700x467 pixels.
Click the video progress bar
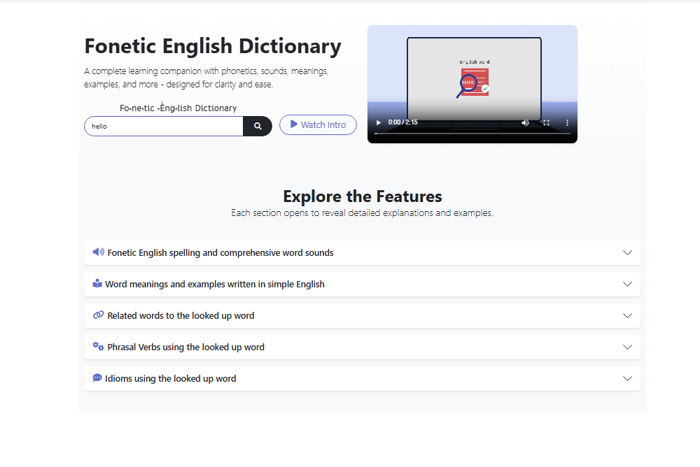point(472,133)
